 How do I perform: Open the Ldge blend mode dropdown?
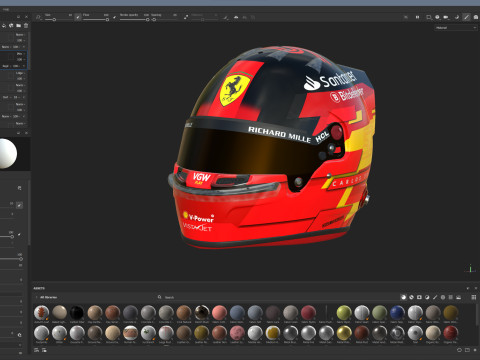[x=21, y=73]
